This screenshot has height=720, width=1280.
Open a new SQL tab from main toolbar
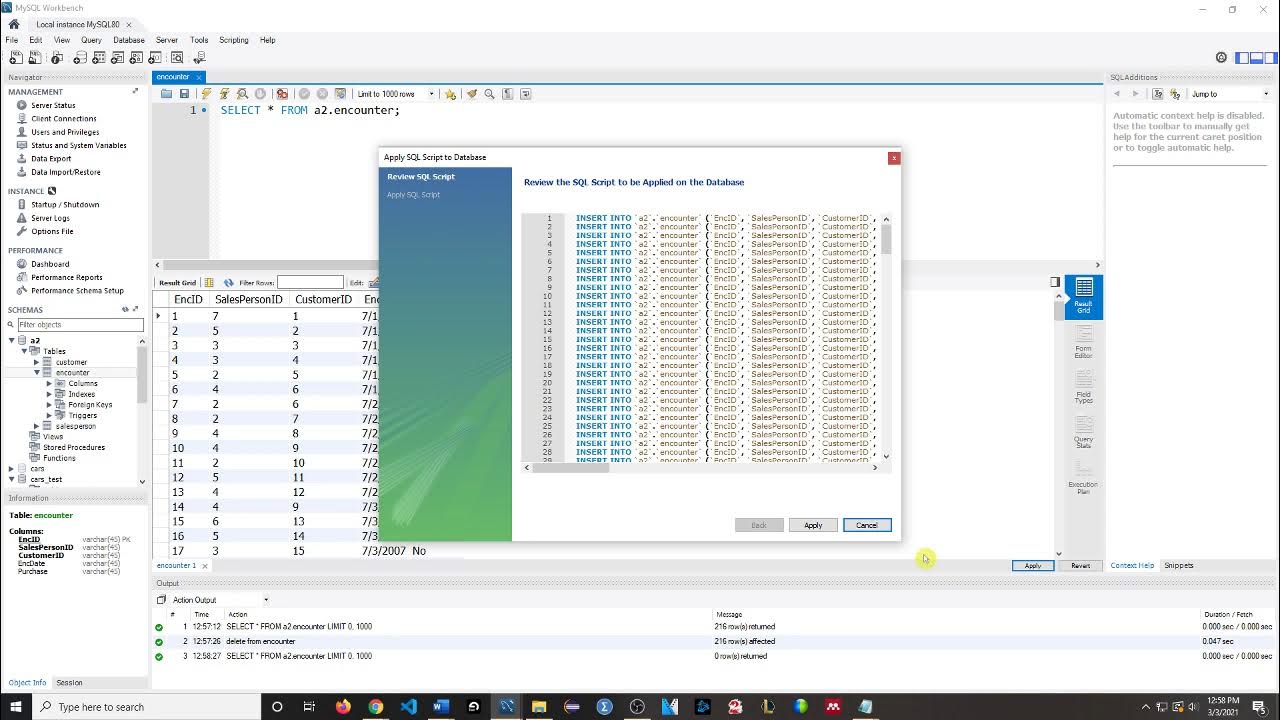(15, 58)
